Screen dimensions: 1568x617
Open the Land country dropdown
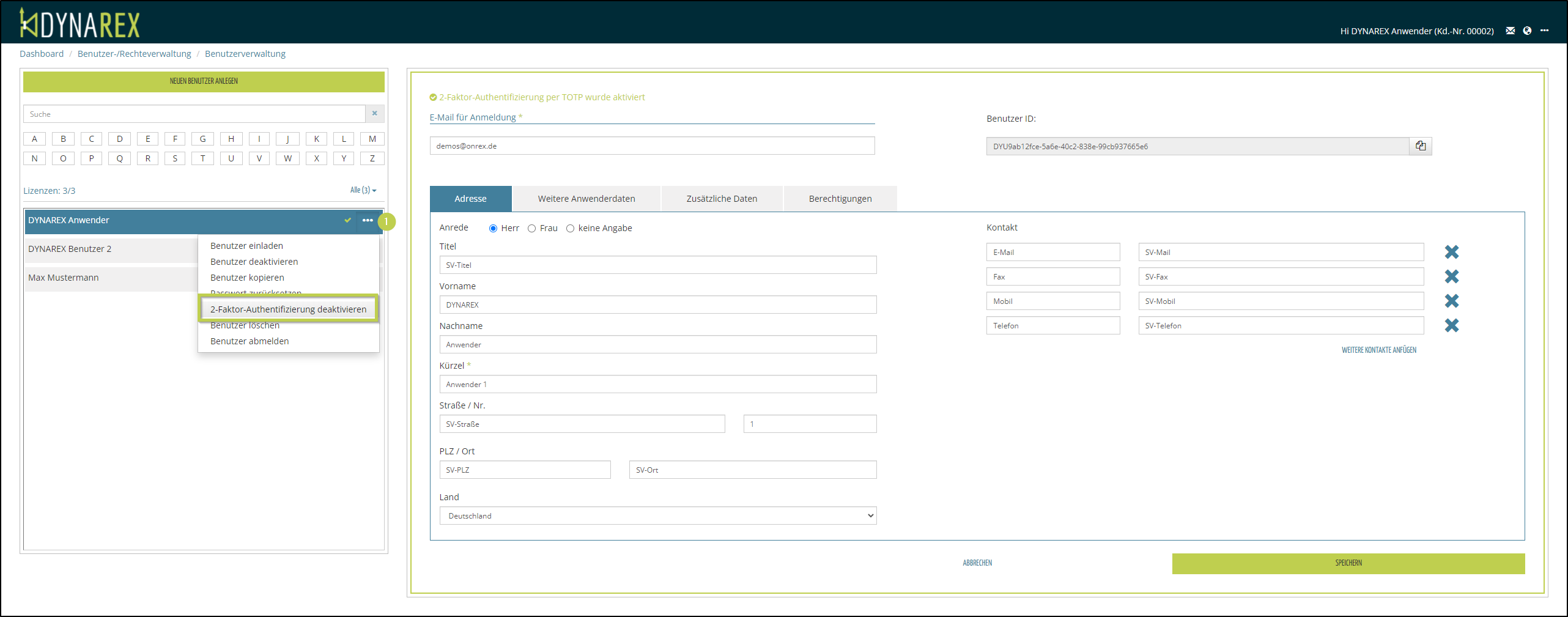(657, 515)
